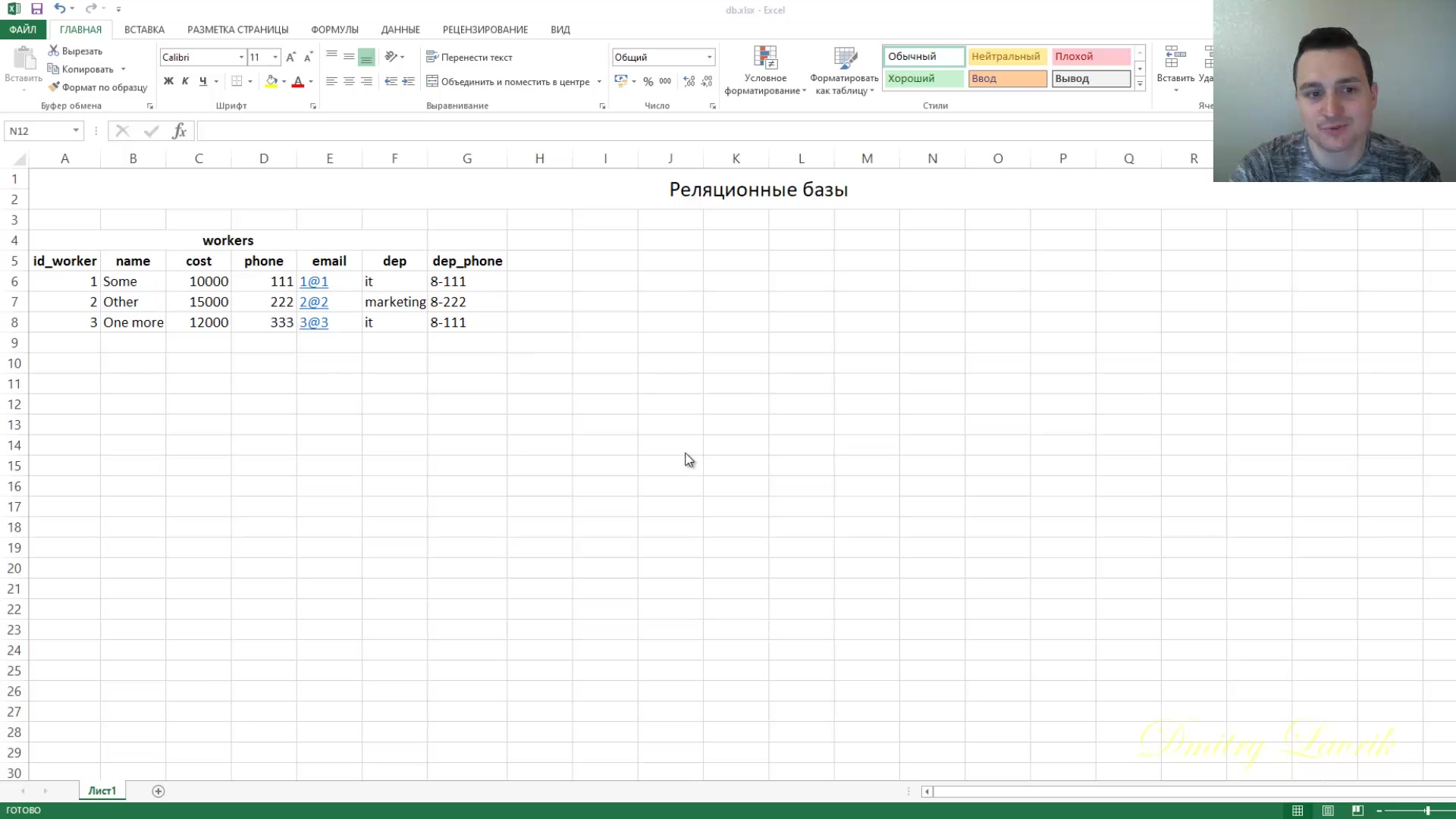The height and width of the screenshot is (819, 1456).
Task: Click the Insert cells (Вставить) icon
Action: tap(1175, 57)
